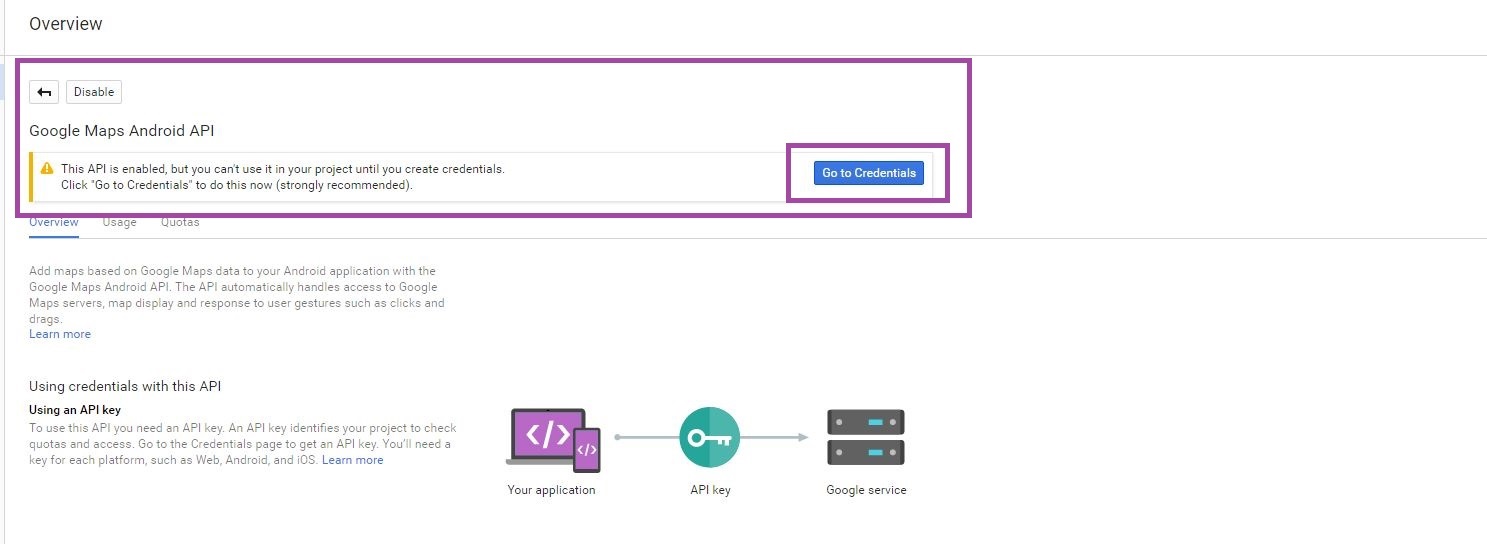Select the Overview tab

click(x=54, y=222)
